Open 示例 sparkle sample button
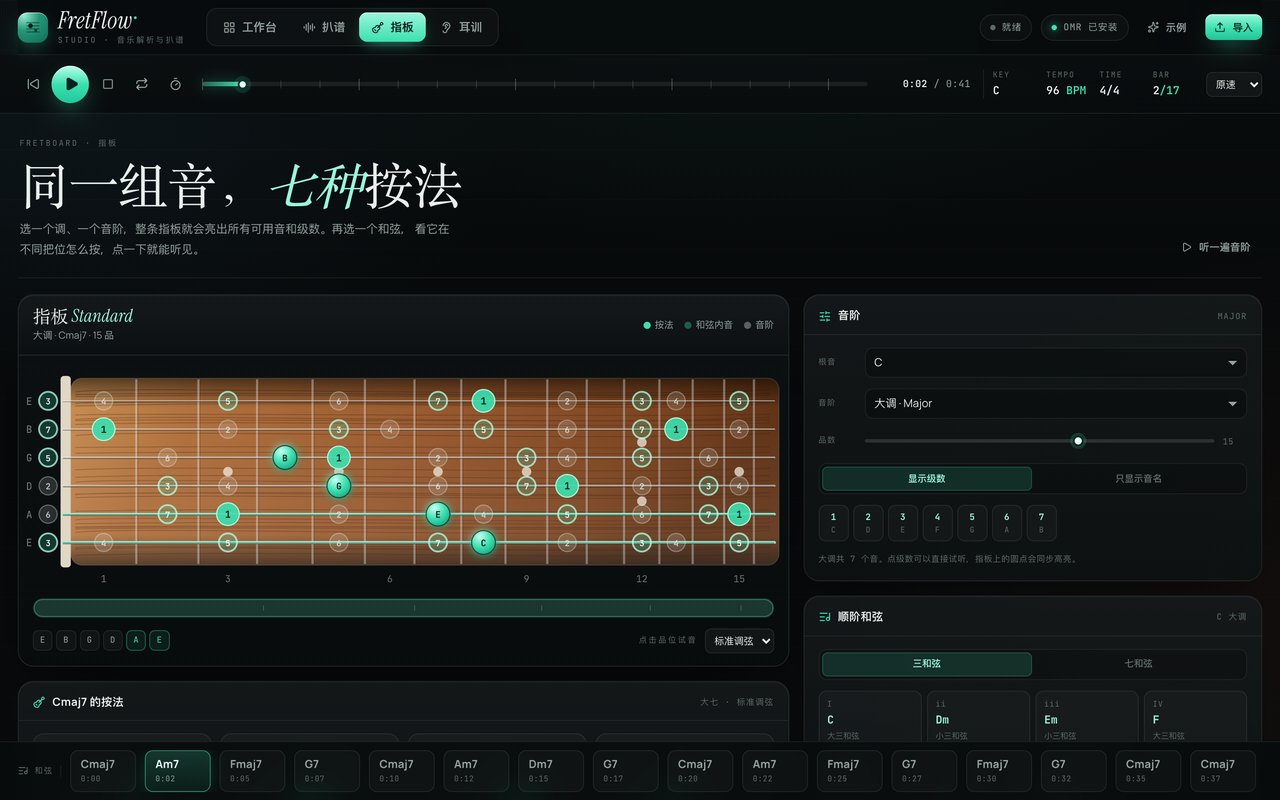This screenshot has width=1280, height=800. pos(1166,27)
